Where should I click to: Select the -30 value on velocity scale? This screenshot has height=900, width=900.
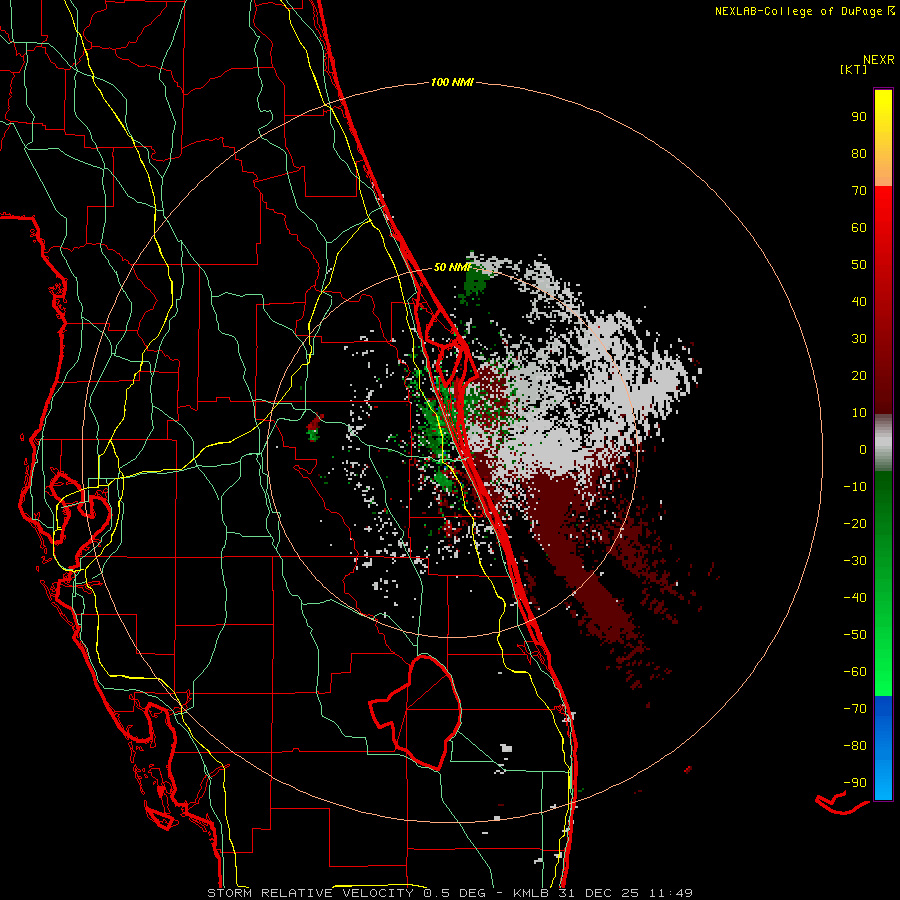click(x=855, y=561)
